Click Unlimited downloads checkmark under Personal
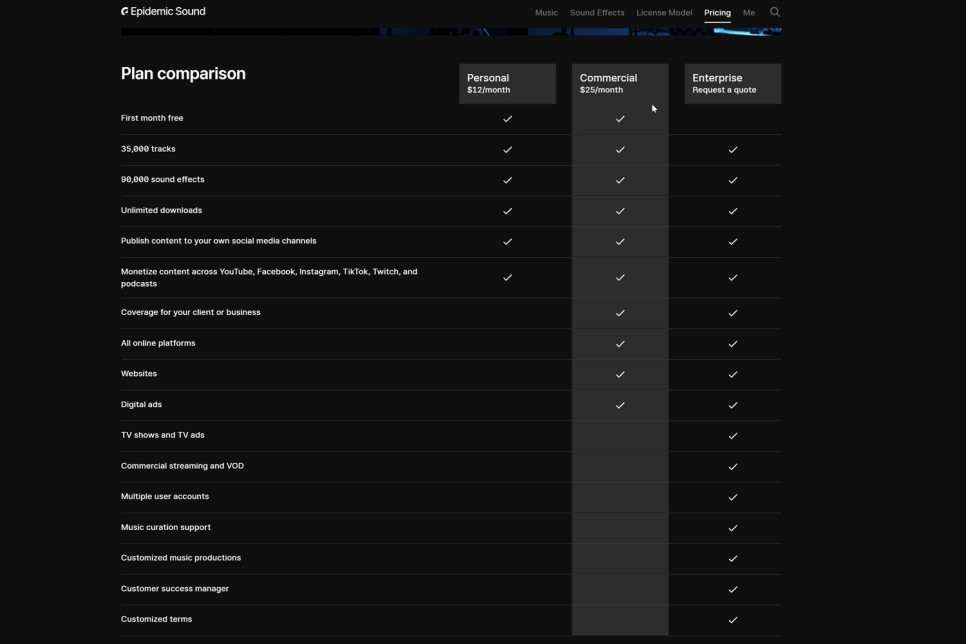The width and height of the screenshot is (966, 644). tap(507, 211)
